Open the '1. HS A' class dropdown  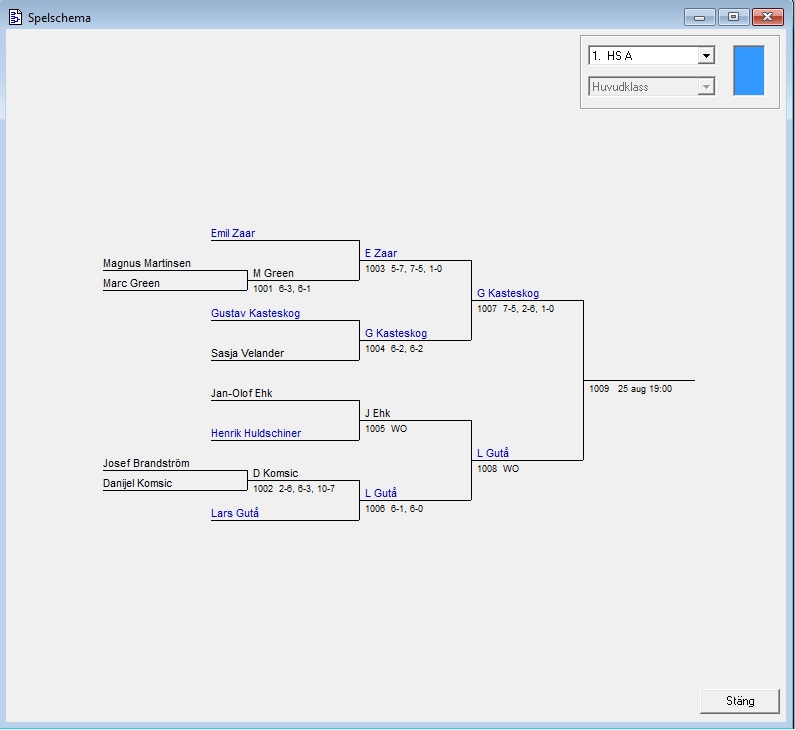pyautogui.click(x=706, y=56)
